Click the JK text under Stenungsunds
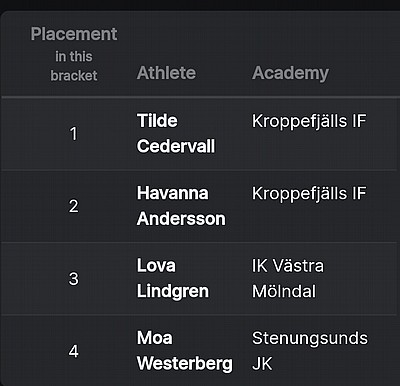The height and width of the screenshot is (386, 400). (262, 363)
